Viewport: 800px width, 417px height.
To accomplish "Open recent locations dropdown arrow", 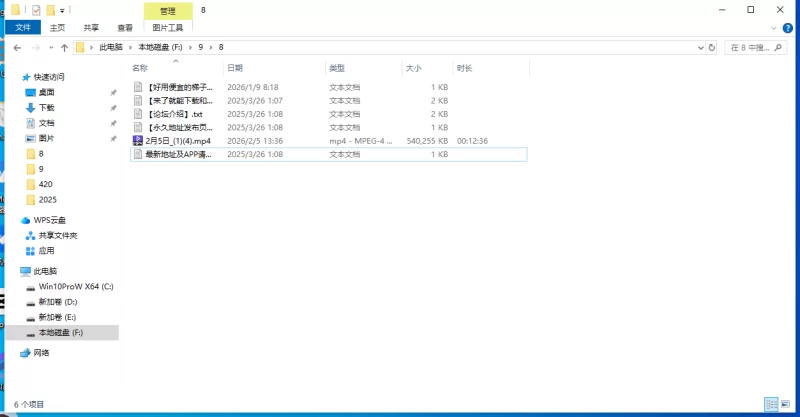I will 51,47.
